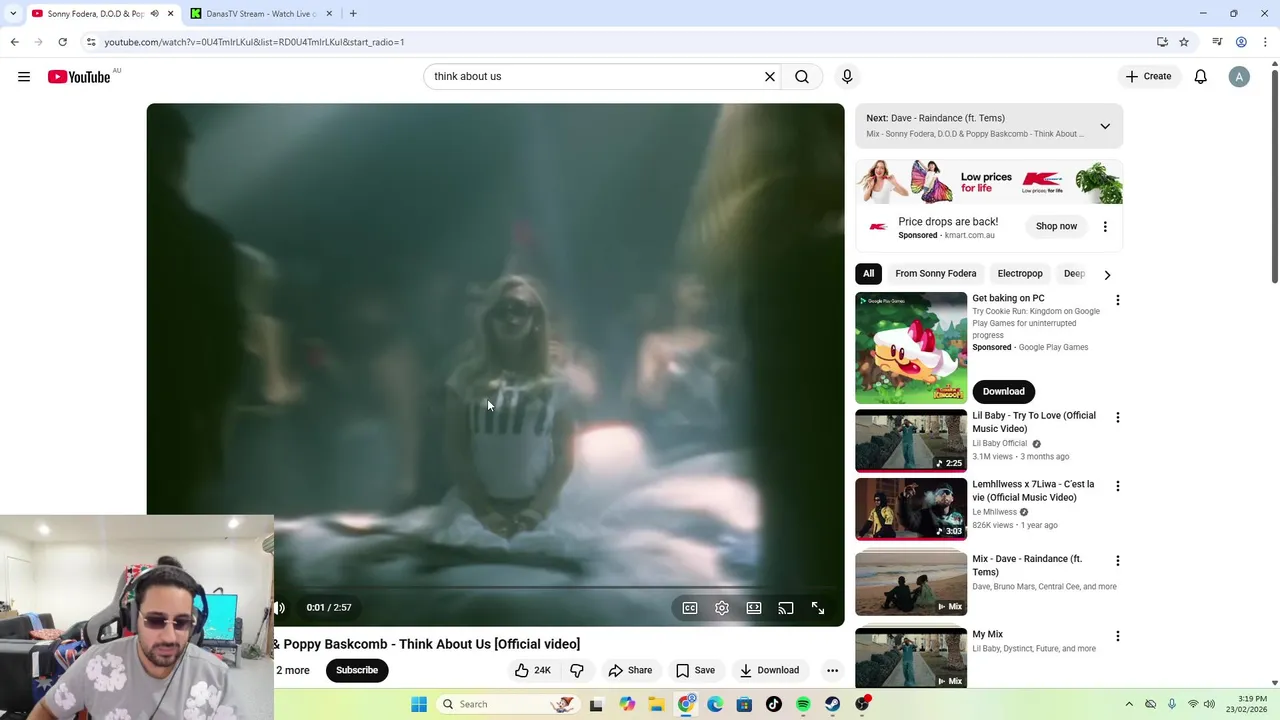Screen dimensions: 1280x720
Task: Save the video to a playlist
Action: coord(695,670)
